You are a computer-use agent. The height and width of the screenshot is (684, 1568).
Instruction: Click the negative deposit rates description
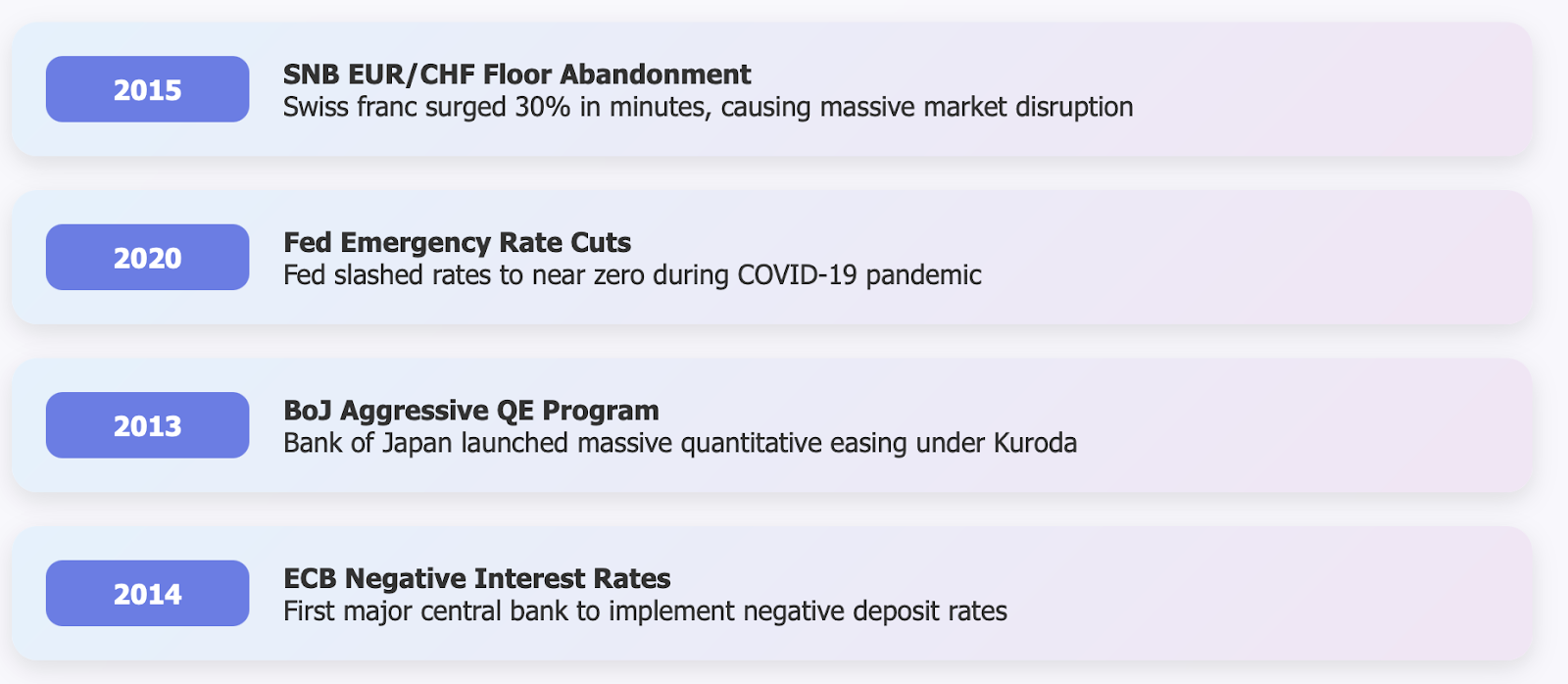645,611
